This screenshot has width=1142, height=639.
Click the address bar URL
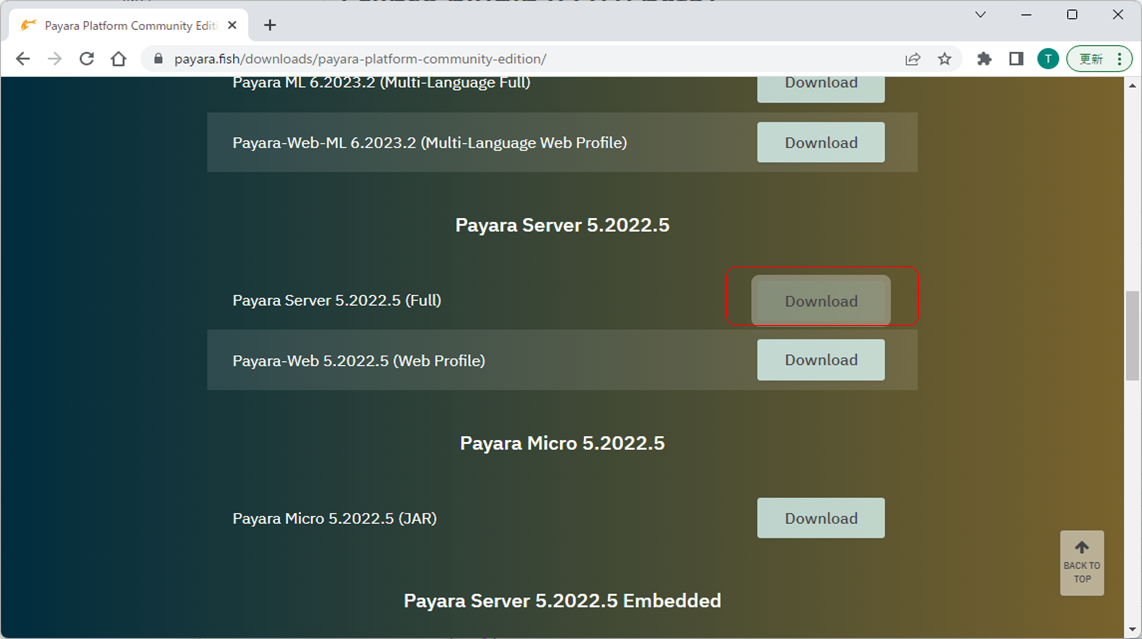360,59
